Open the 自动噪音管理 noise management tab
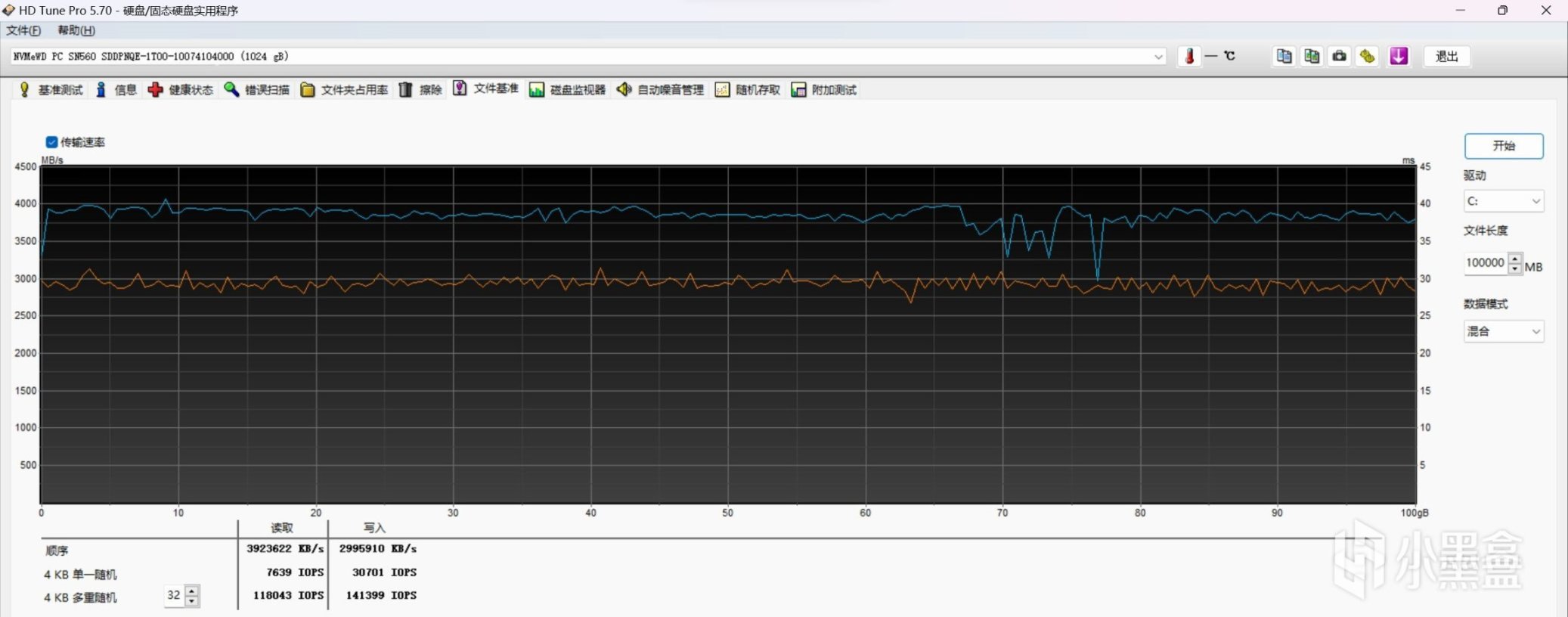The height and width of the screenshot is (617, 1568). pyautogui.click(x=660, y=90)
